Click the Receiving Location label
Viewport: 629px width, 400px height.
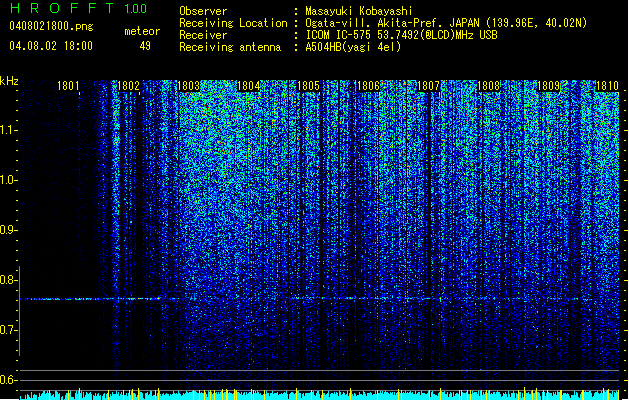233,23
